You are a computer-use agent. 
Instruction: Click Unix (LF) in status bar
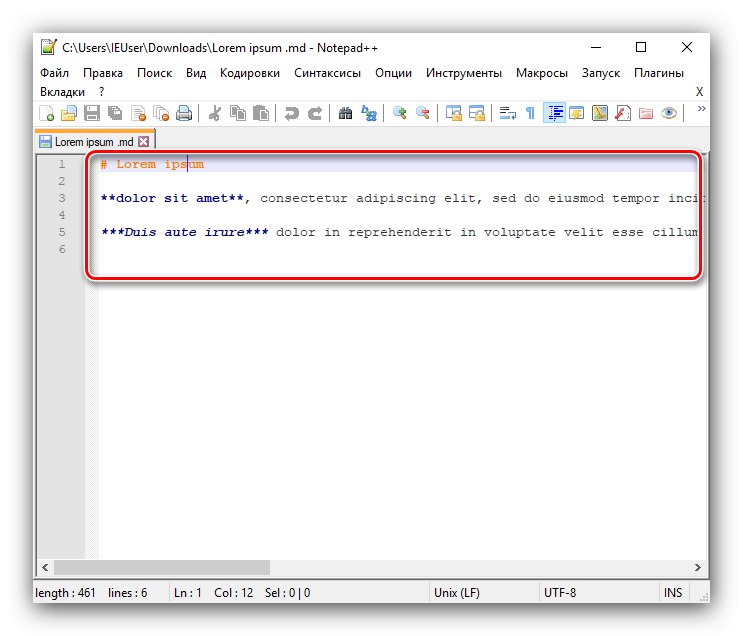[x=458, y=592]
